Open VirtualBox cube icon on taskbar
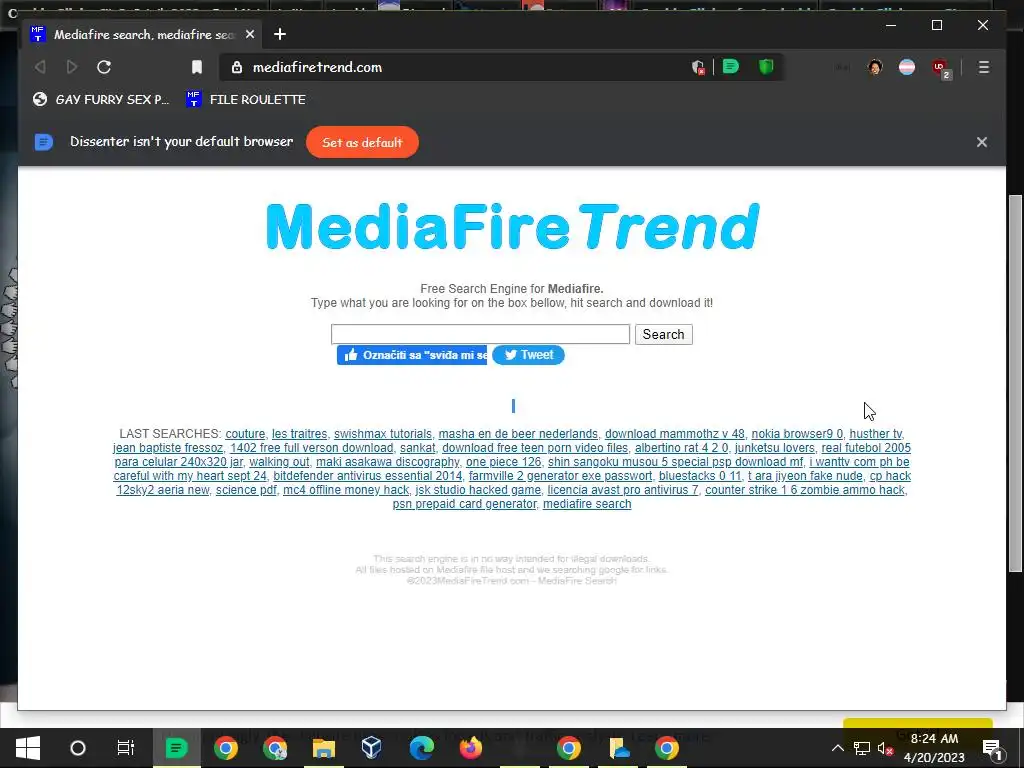The width and height of the screenshot is (1024, 768). pyautogui.click(x=372, y=748)
